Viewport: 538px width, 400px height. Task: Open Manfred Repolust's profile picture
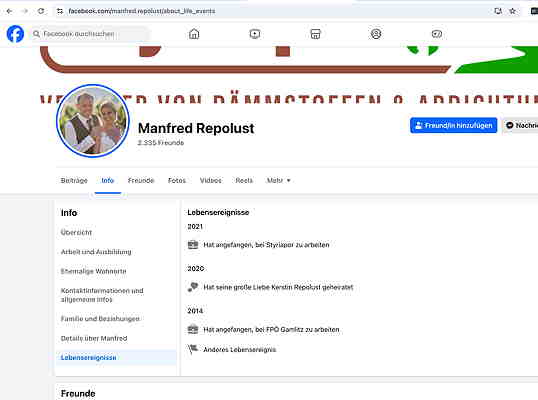(93, 121)
